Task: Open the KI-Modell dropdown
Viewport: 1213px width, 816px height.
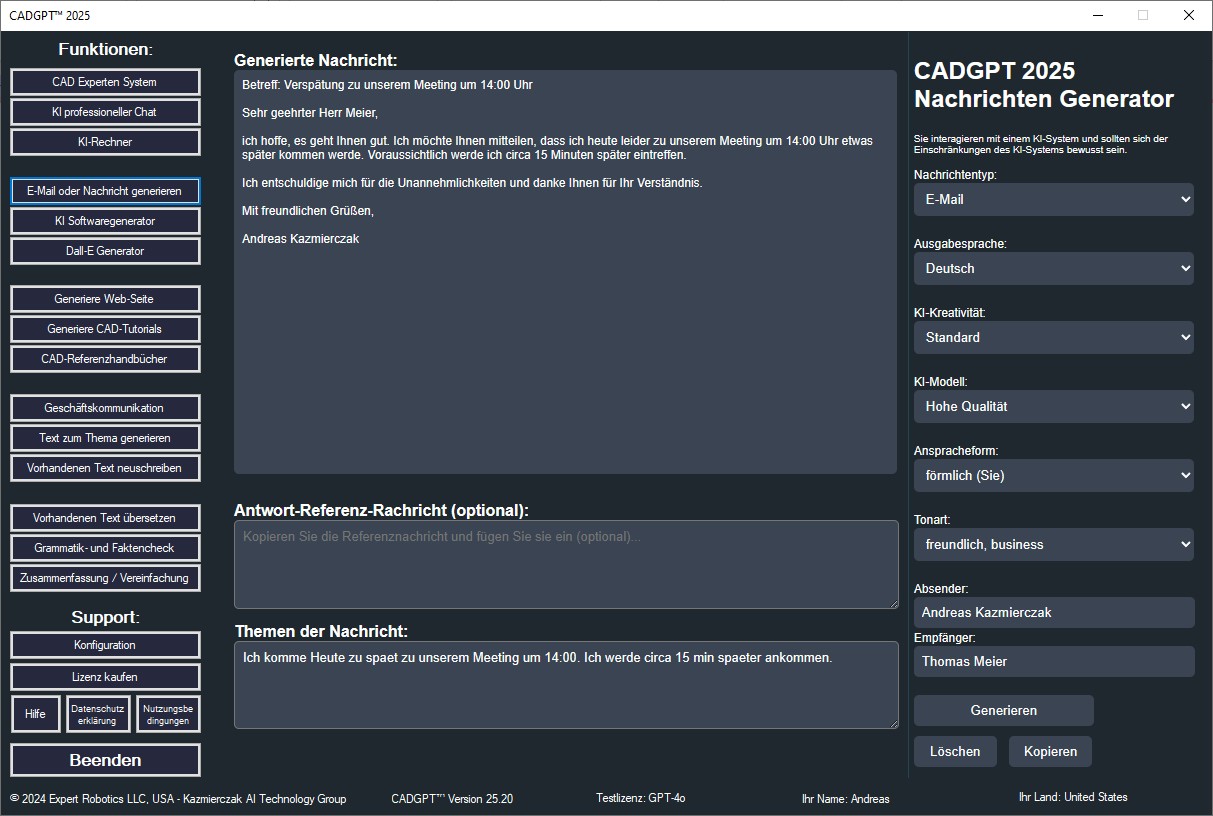Action: pyautogui.click(x=1054, y=406)
